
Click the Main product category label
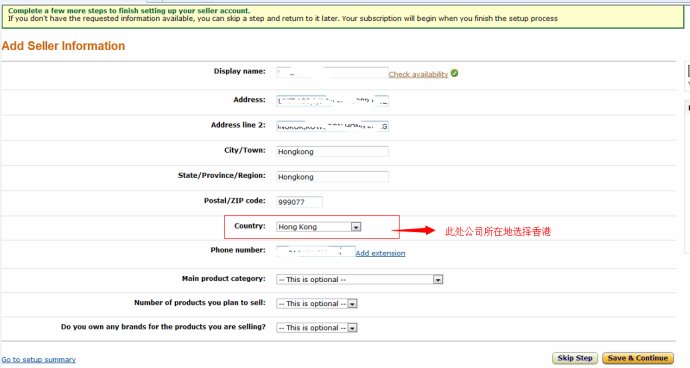point(224,279)
